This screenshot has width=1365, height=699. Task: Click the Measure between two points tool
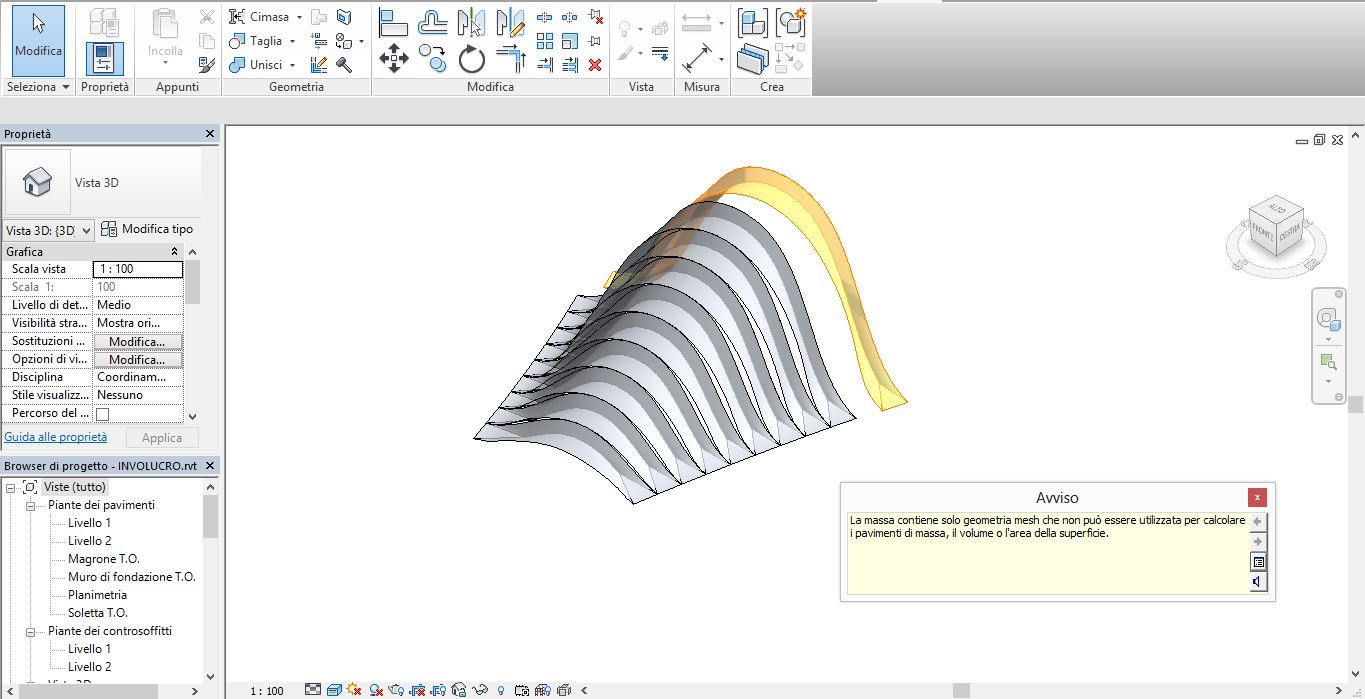pyautogui.click(x=697, y=57)
